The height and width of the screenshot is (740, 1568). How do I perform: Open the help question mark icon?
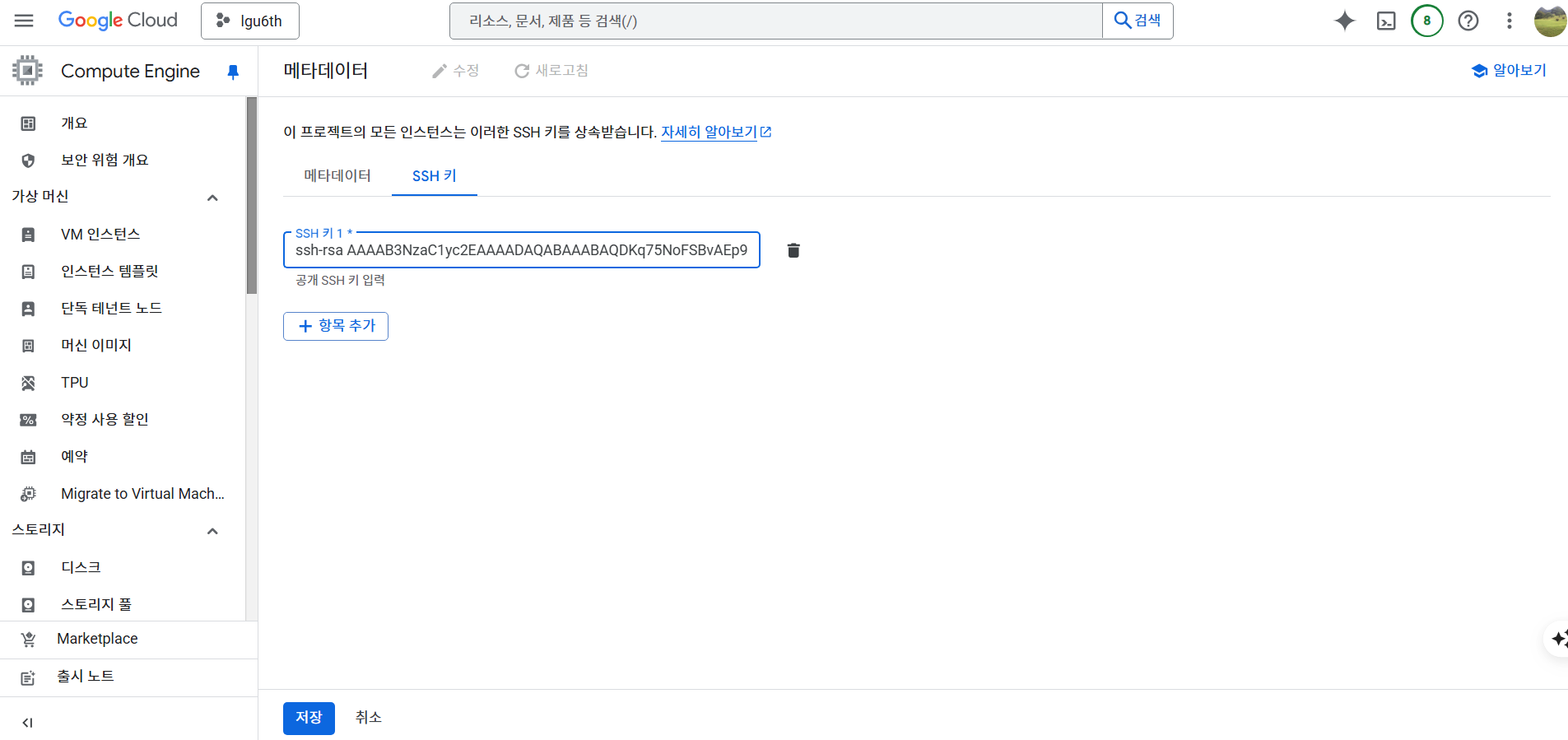click(1468, 21)
